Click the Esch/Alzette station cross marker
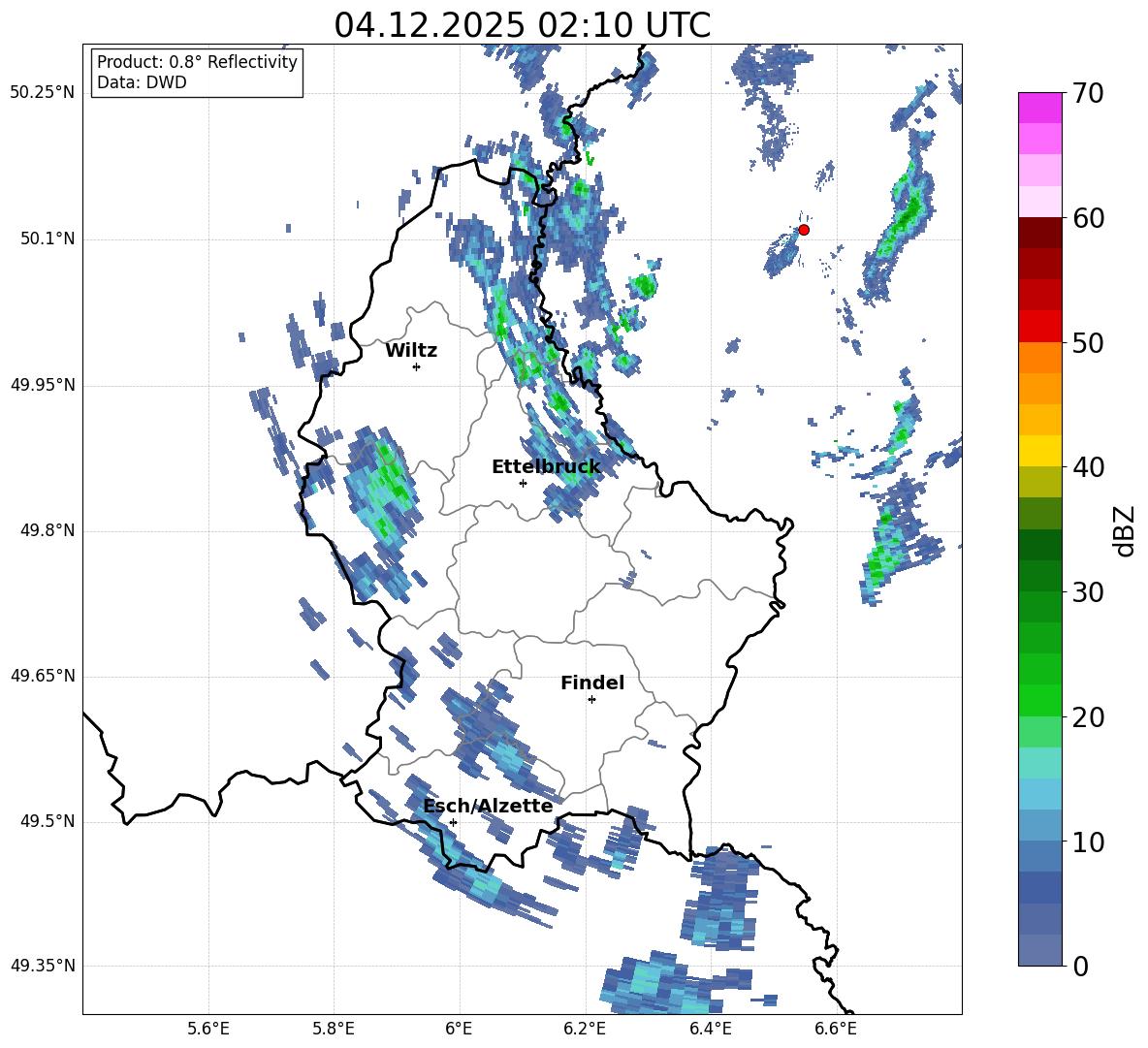 [453, 822]
